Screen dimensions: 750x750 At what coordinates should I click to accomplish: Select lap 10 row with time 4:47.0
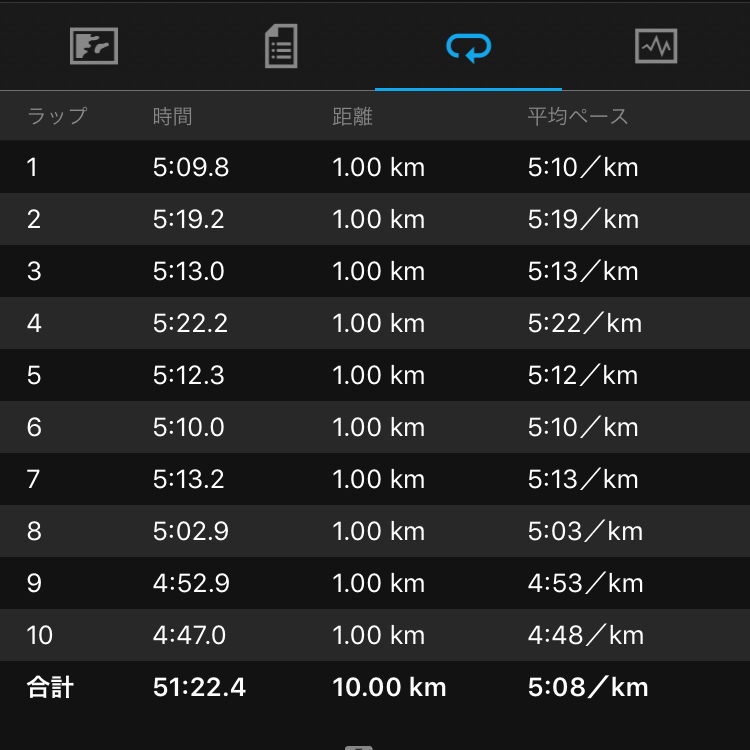(375, 635)
